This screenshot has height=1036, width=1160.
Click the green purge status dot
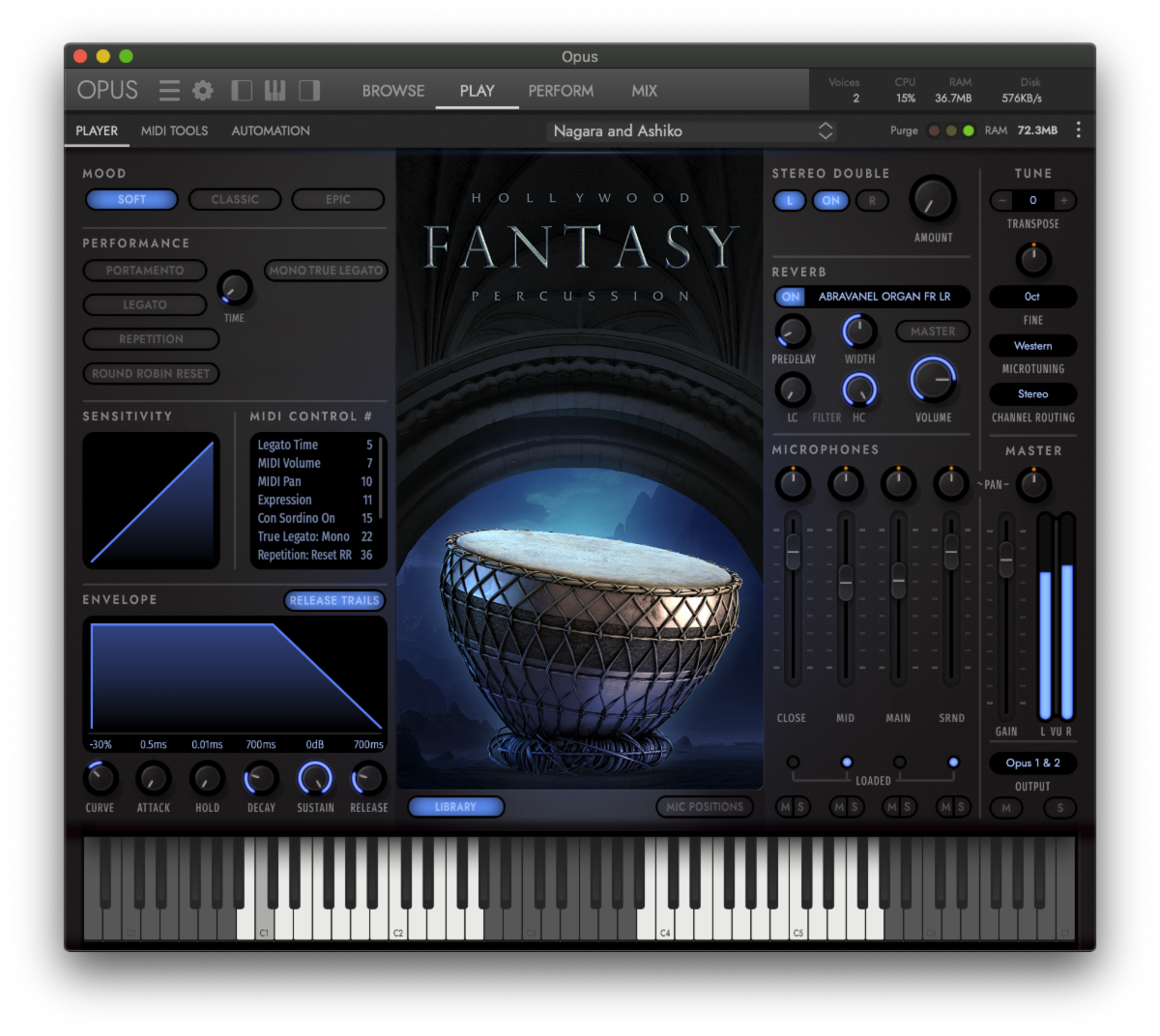tap(969, 130)
